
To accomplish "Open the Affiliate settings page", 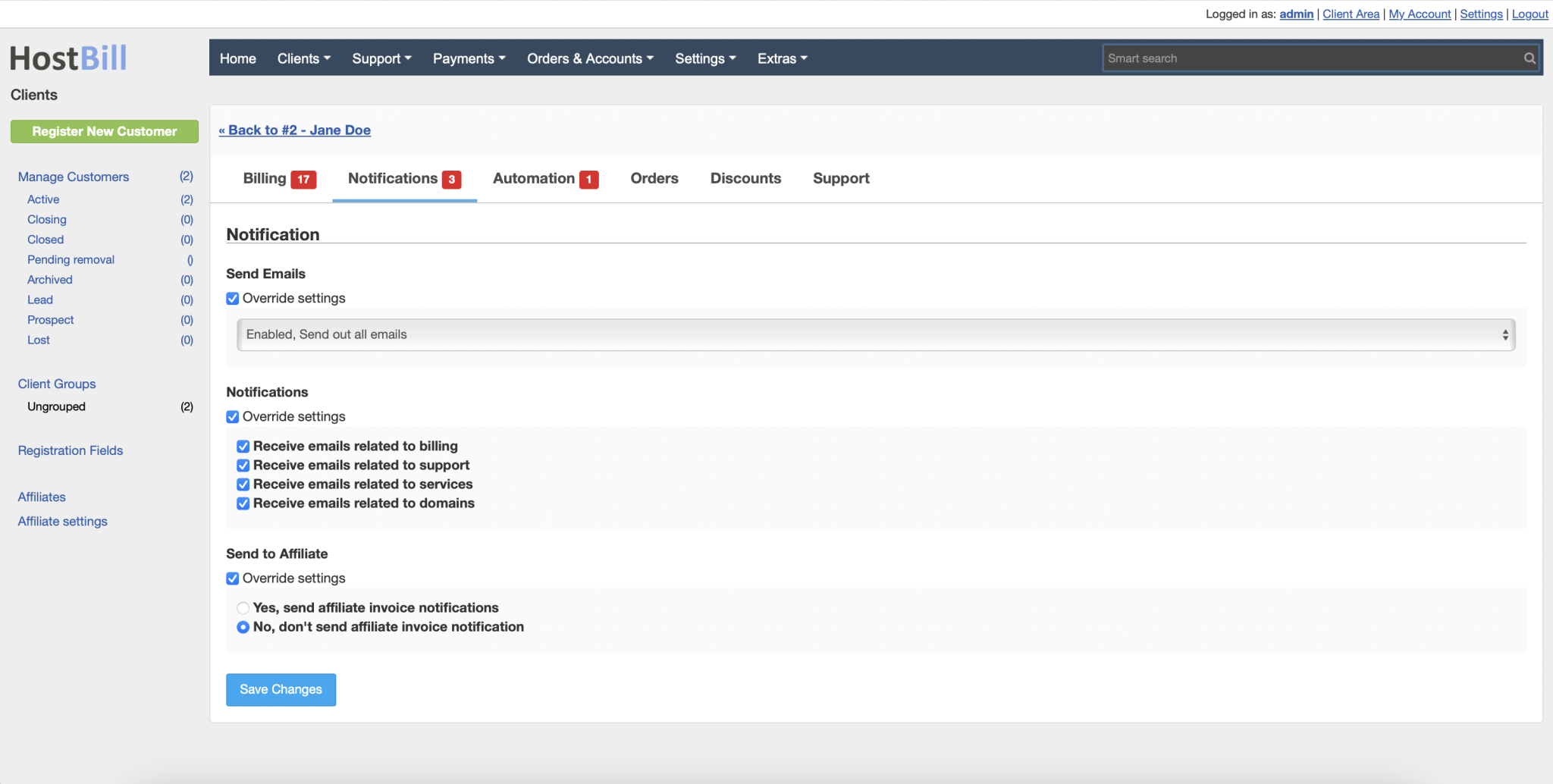I will coord(62,521).
